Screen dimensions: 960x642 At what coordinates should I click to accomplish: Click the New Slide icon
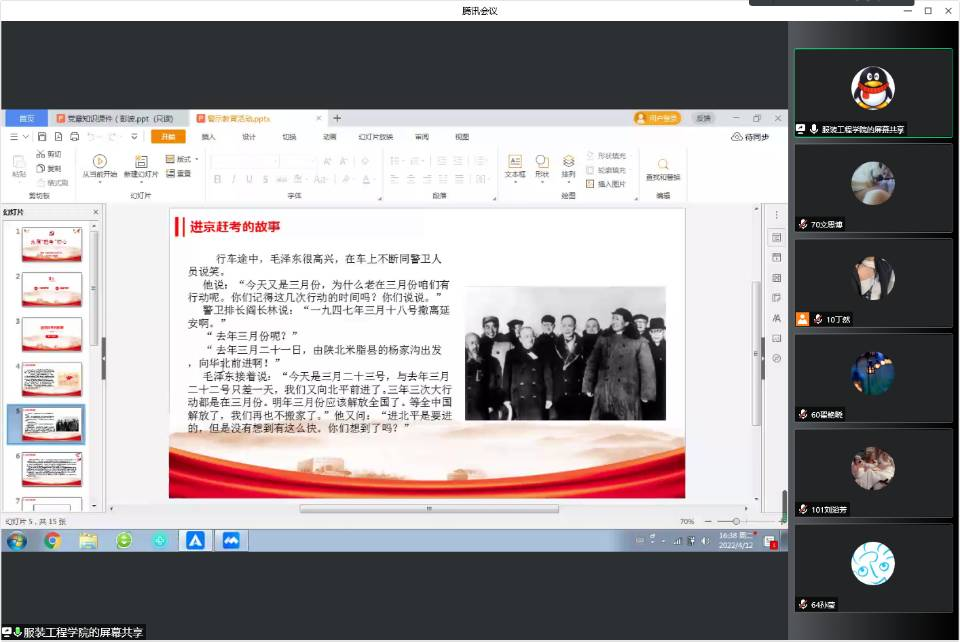(141, 161)
